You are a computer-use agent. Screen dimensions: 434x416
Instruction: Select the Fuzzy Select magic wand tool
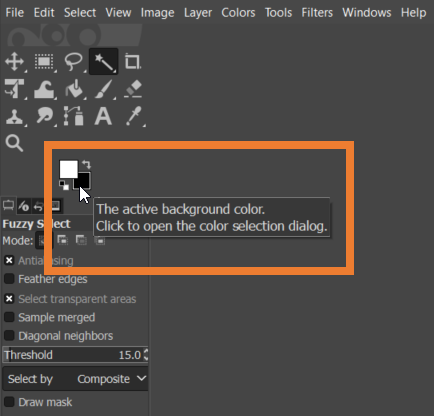(103, 62)
